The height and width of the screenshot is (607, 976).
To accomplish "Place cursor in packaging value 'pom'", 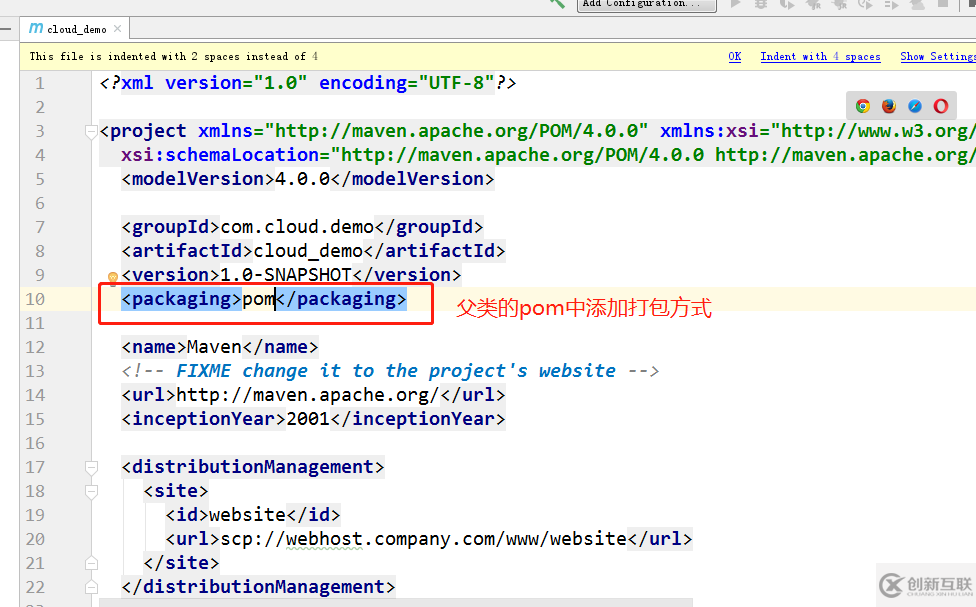I will click(258, 299).
